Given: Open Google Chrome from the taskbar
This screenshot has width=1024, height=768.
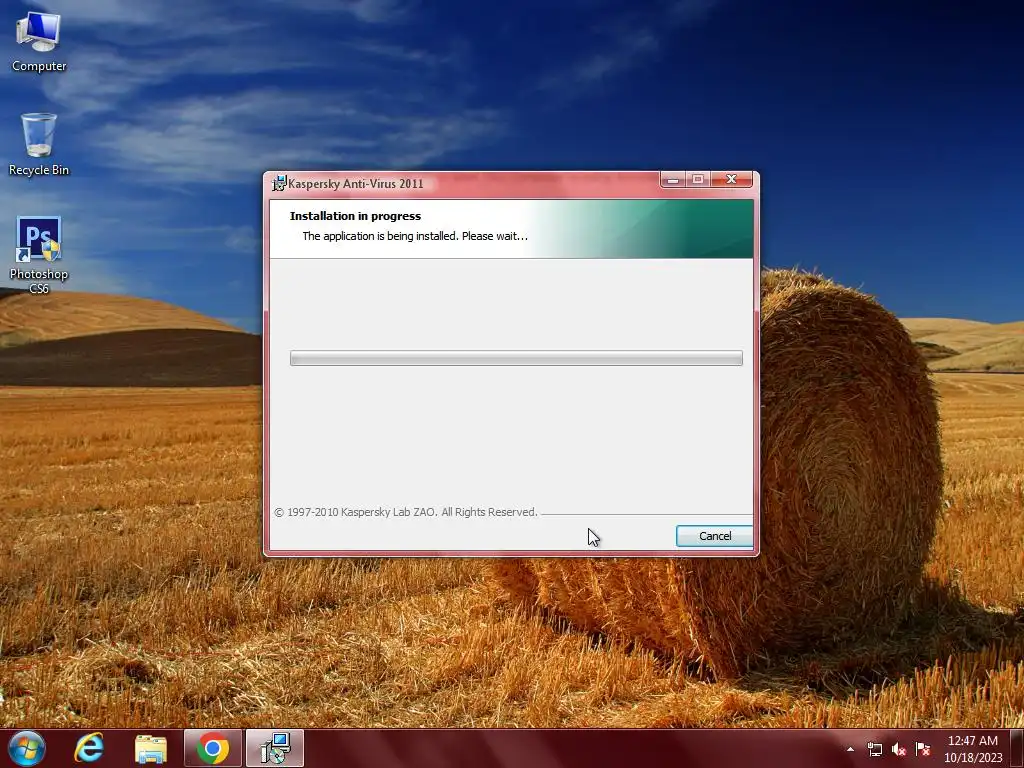Looking at the screenshot, I should tap(213, 748).
